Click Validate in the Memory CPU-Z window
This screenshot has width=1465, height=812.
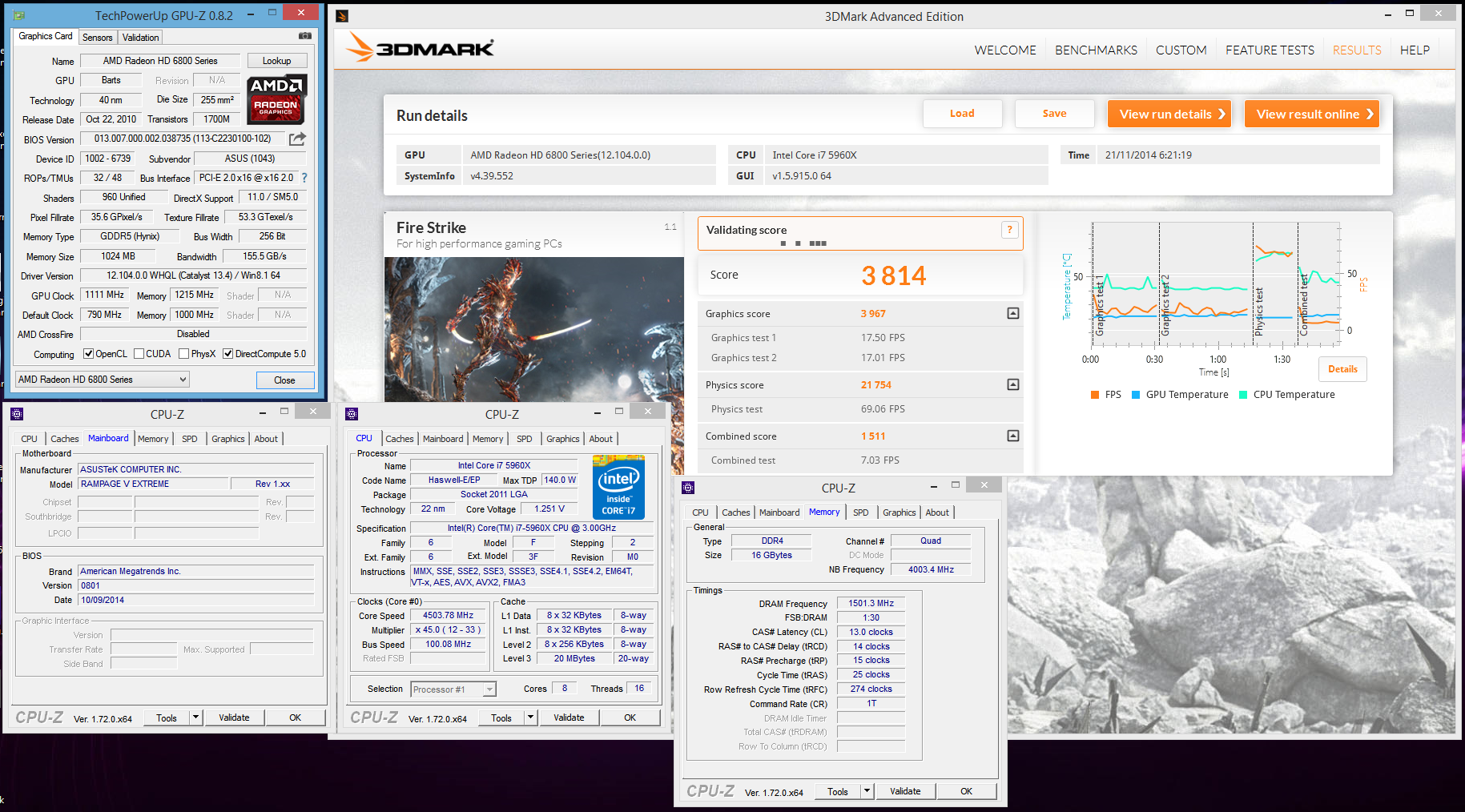coord(905,791)
